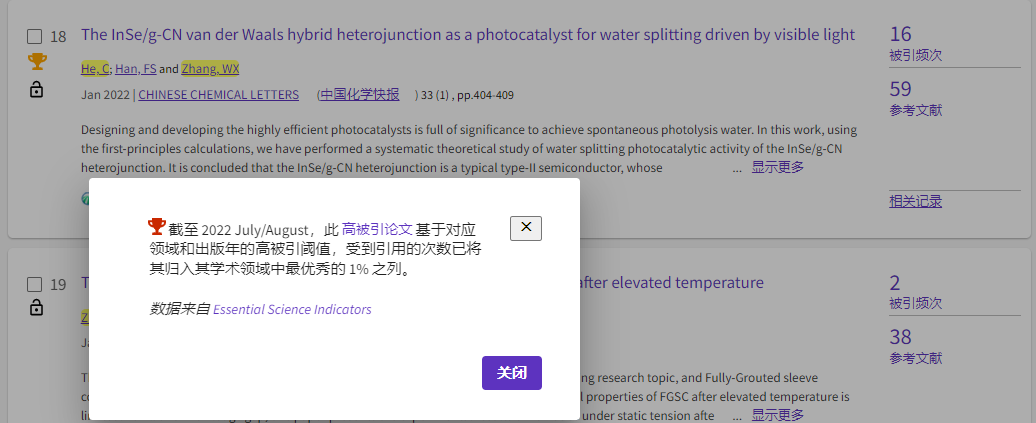
Task: Click the open access lock icon on record 18
Action: pyautogui.click(x=37, y=90)
